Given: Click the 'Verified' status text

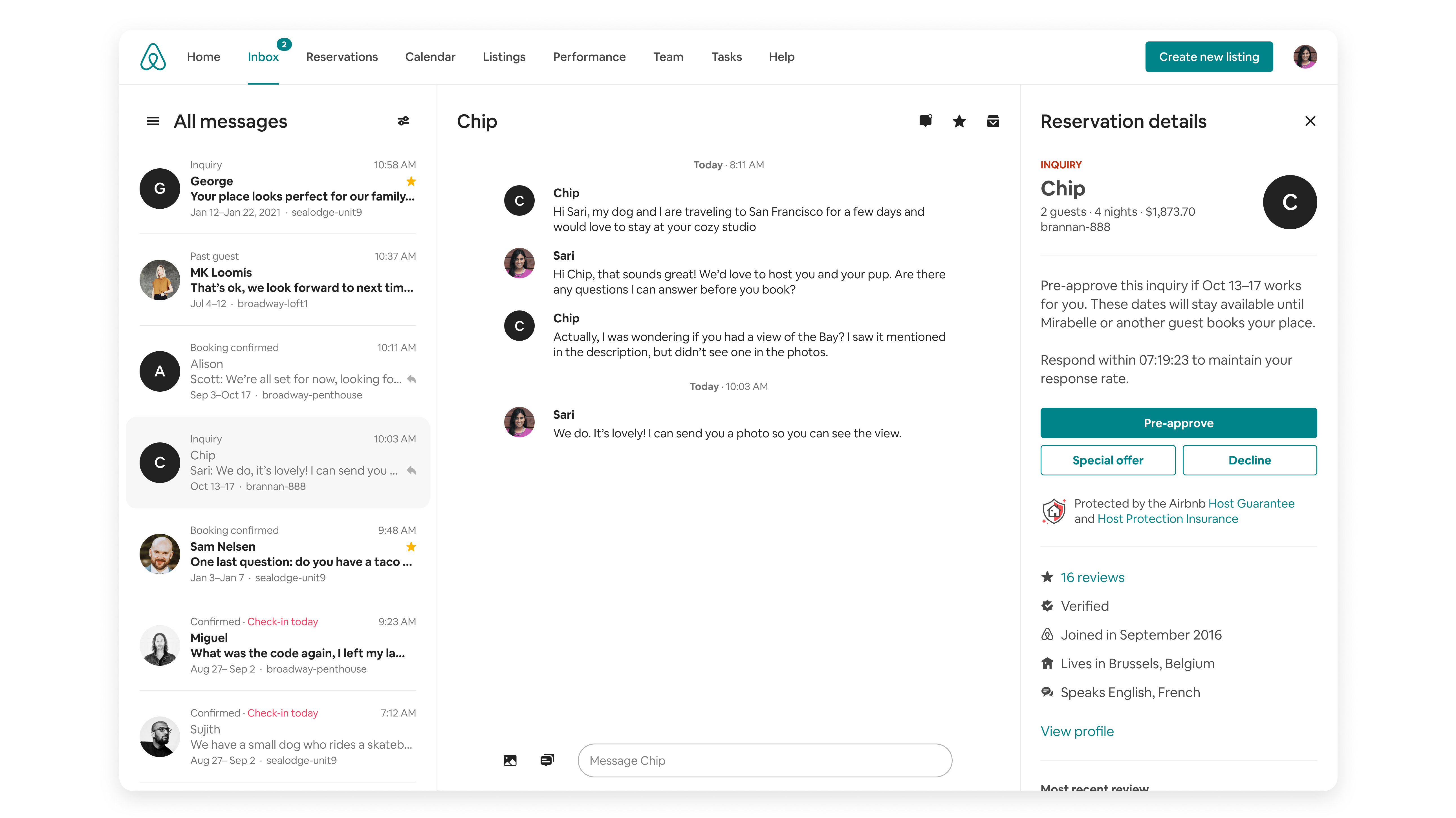Looking at the screenshot, I should coord(1085,606).
